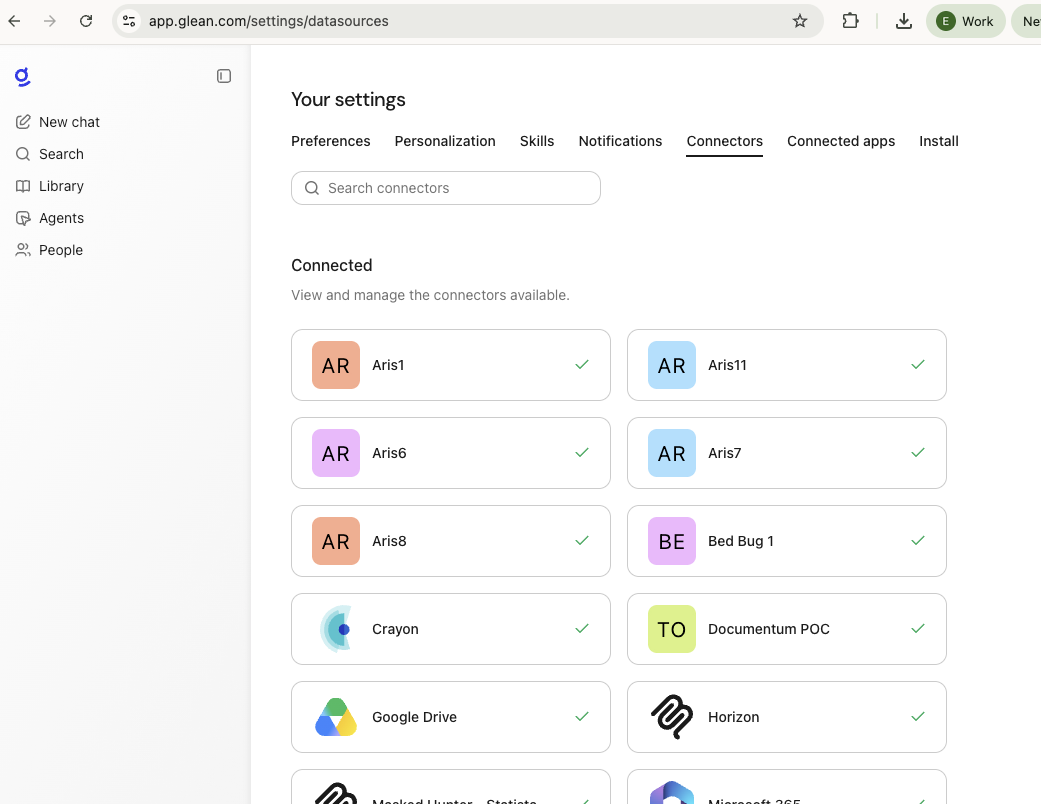
Task: Select the Connectors tab
Action: 724,141
